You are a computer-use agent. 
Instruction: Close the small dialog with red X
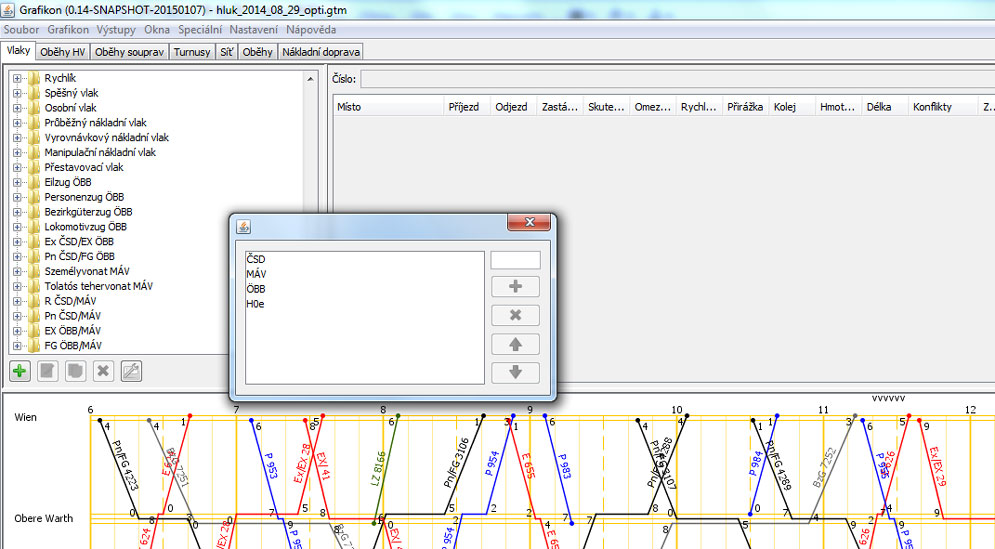pyautogui.click(x=529, y=222)
